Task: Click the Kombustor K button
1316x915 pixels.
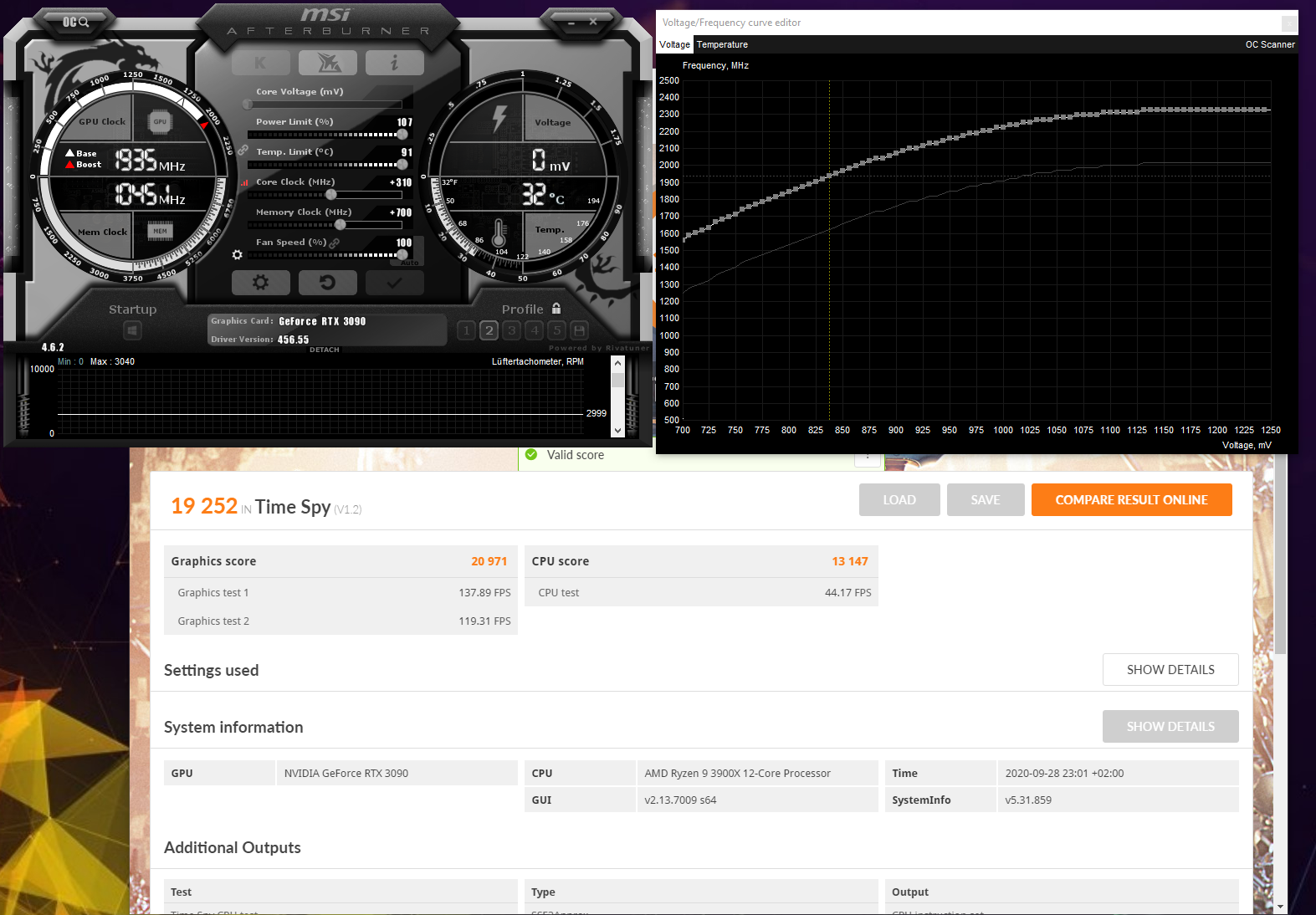Action: click(x=260, y=63)
